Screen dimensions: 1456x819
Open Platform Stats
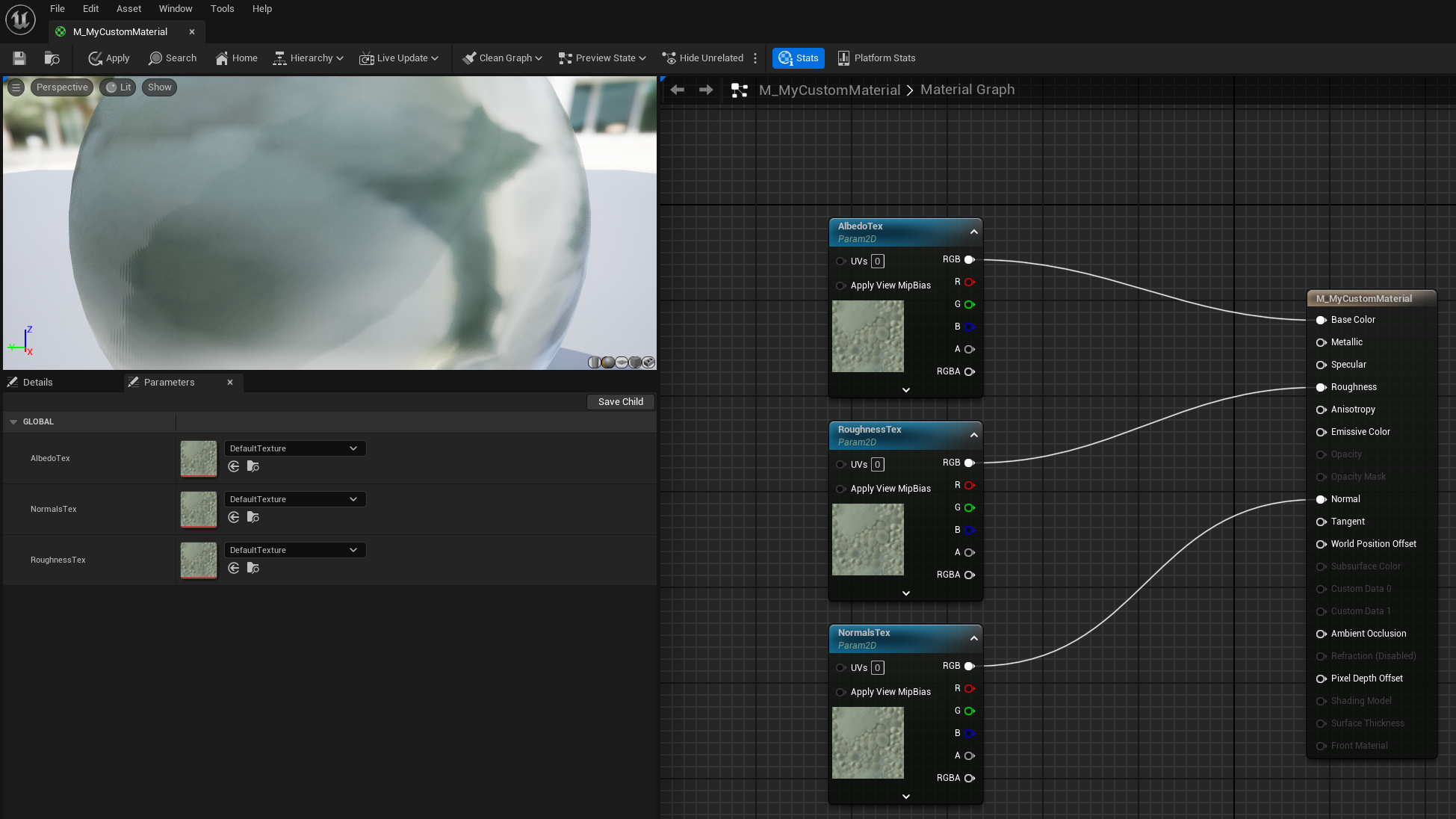click(x=876, y=58)
